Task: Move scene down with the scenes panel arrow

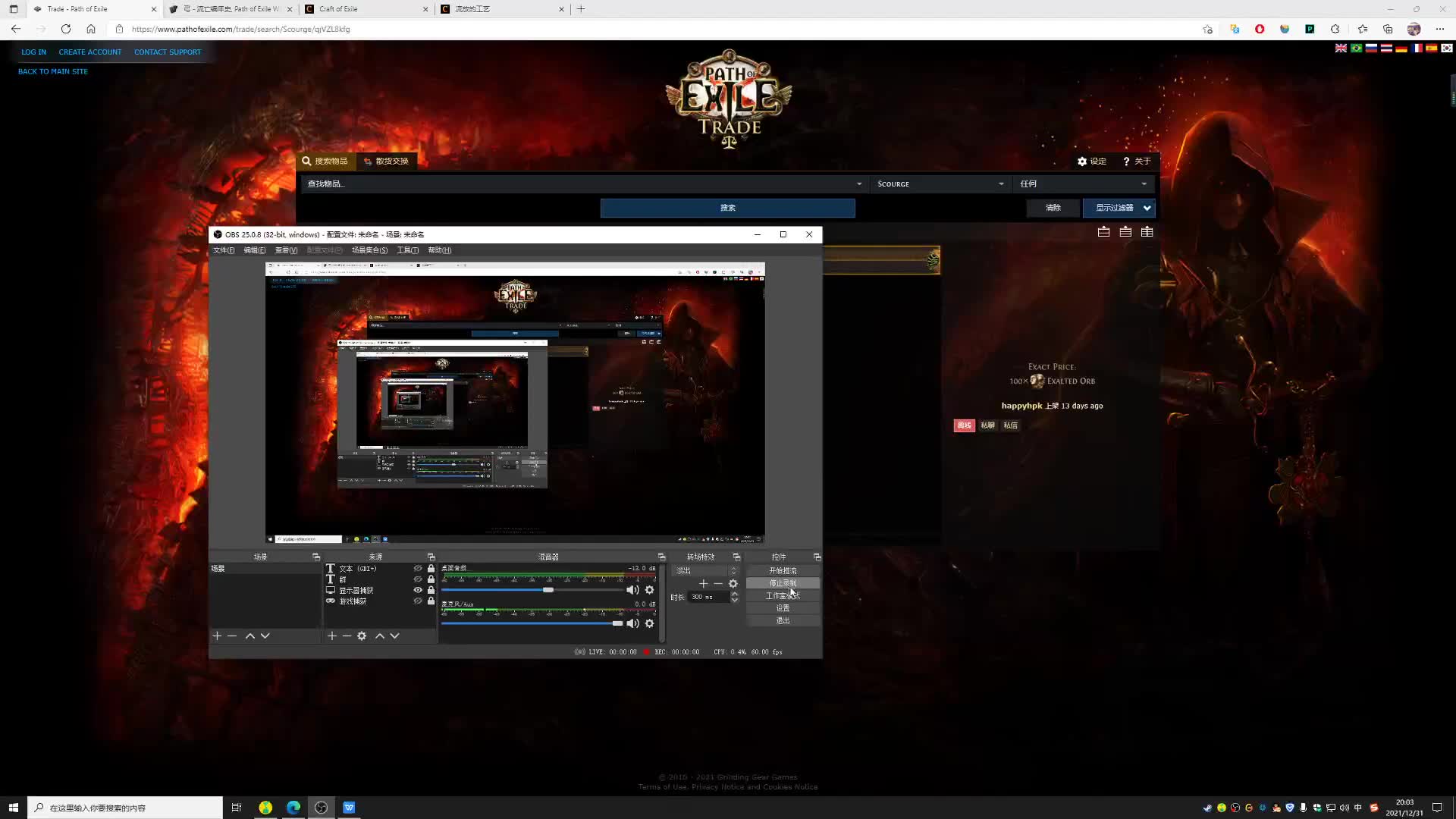Action: click(x=265, y=635)
